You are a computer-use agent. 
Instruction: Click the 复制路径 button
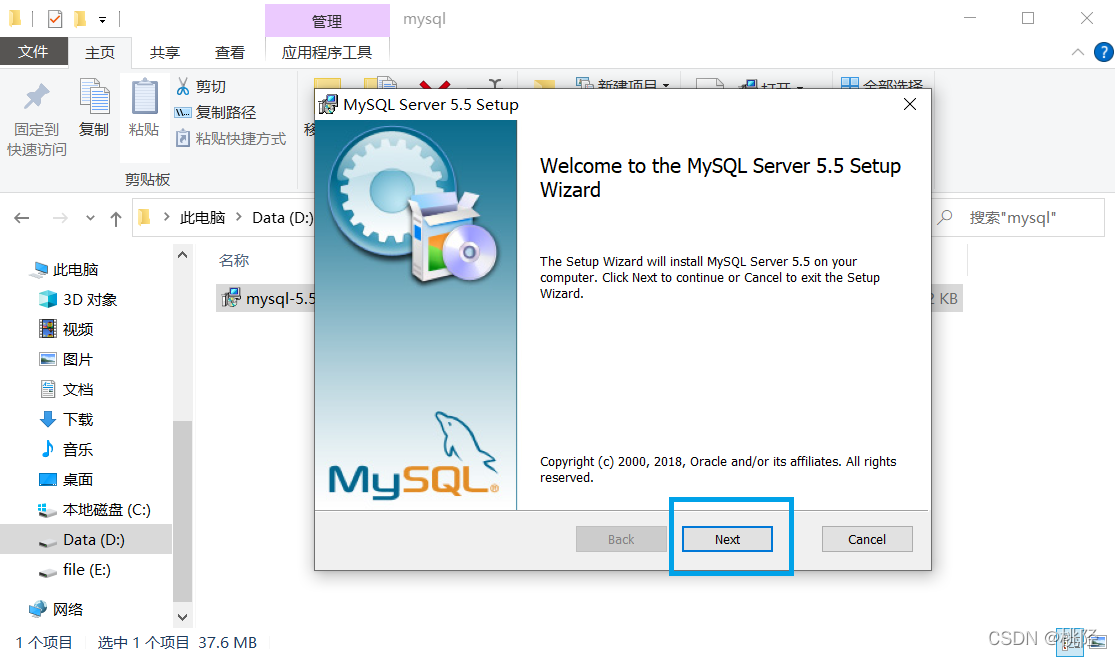pos(215,112)
